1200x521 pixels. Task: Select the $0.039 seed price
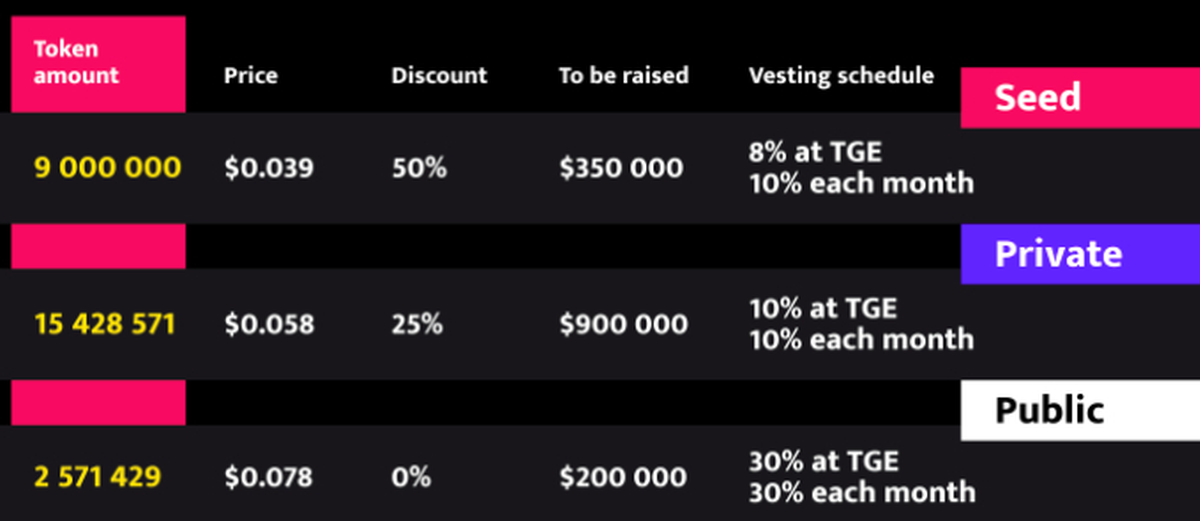coord(269,167)
